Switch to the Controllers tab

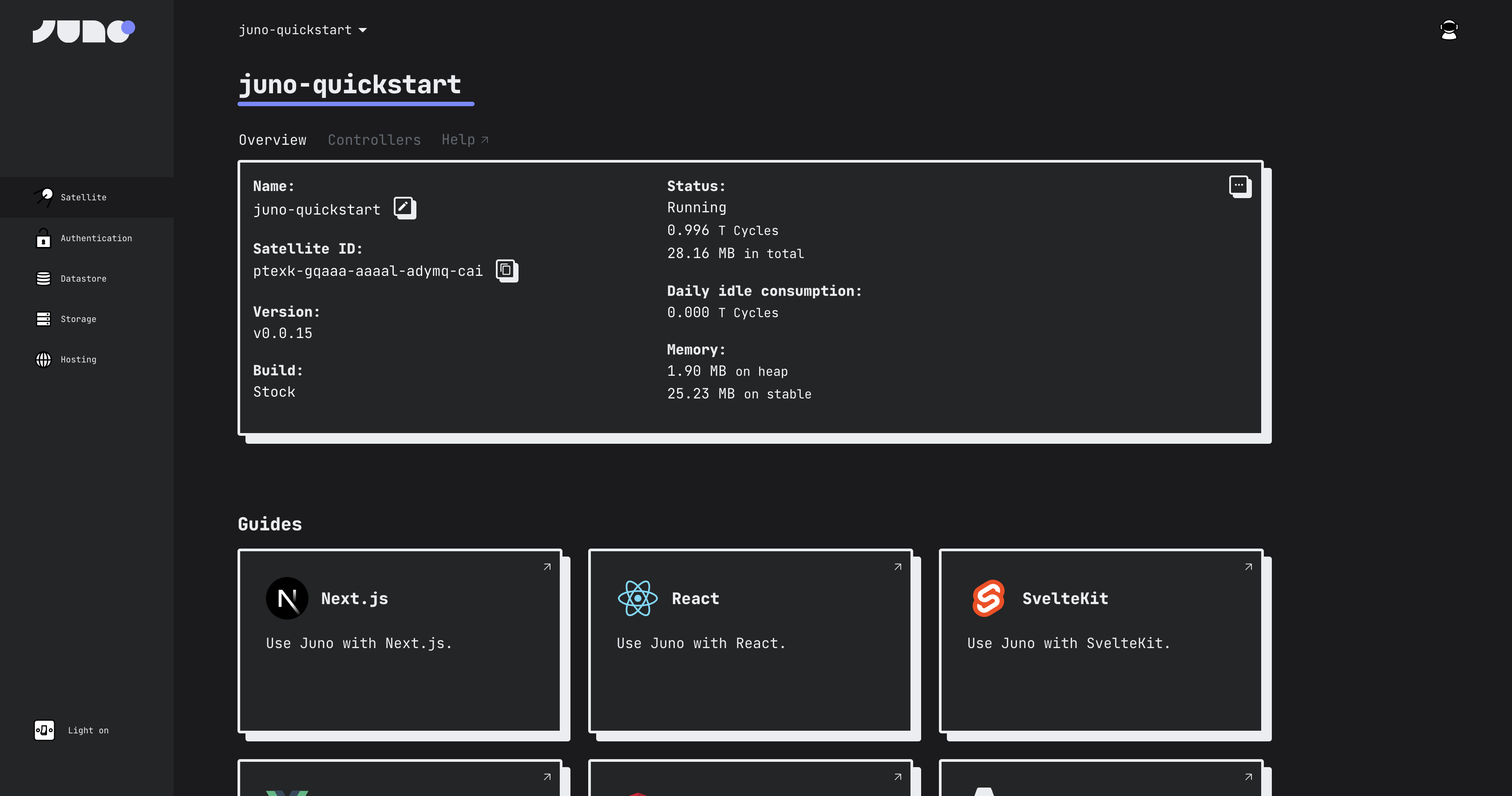pyautogui.click(x=374, y=140)
